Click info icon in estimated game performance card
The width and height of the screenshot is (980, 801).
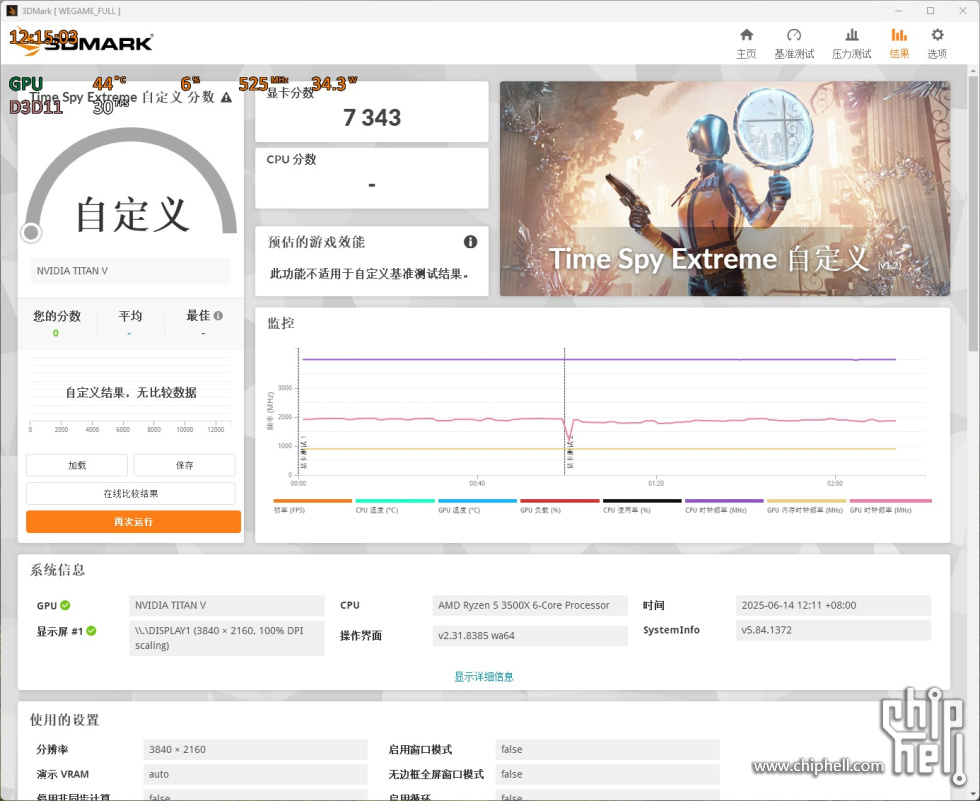(470, 242)
